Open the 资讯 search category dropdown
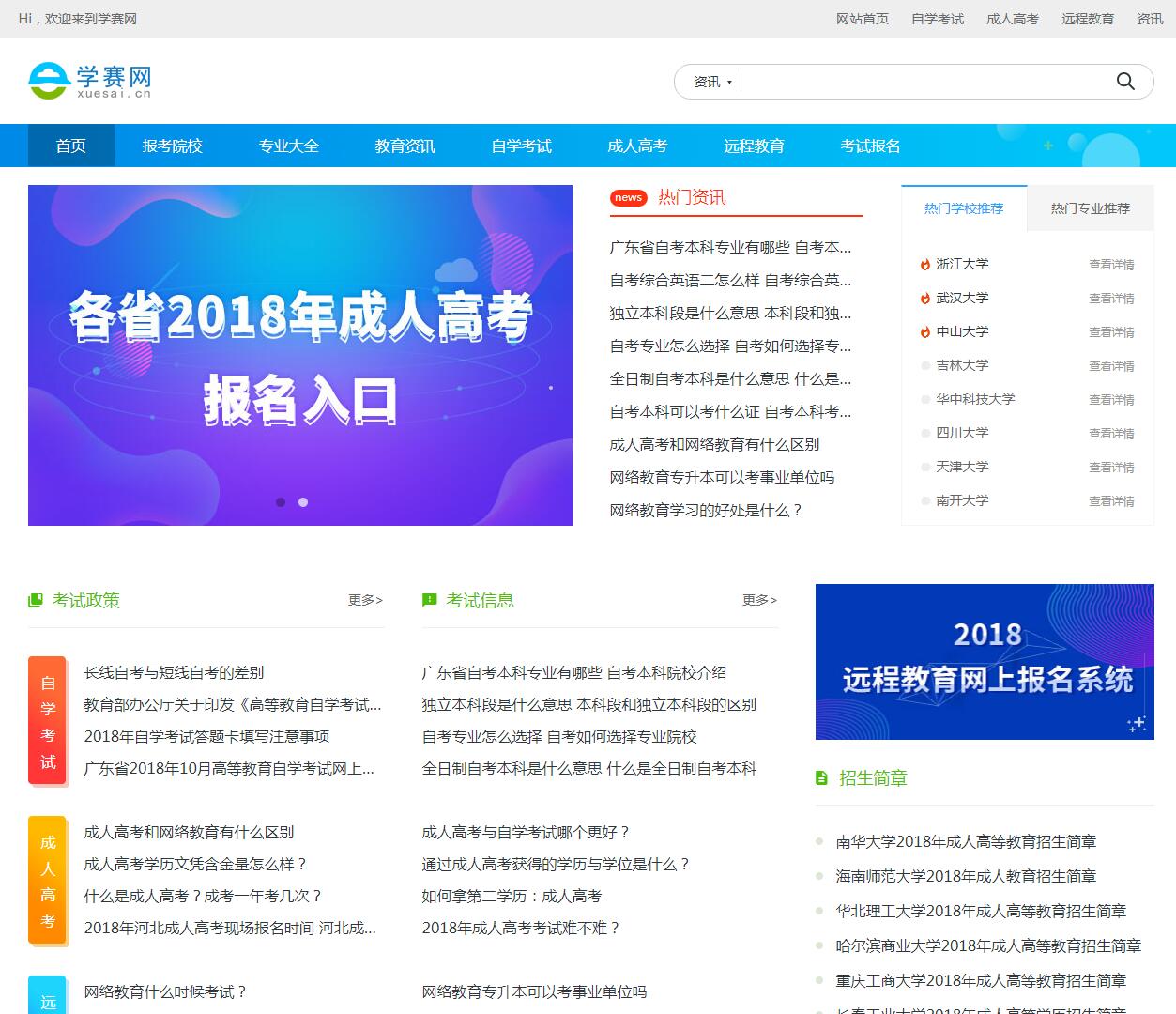1176x1014 pixels. [712, 82]
